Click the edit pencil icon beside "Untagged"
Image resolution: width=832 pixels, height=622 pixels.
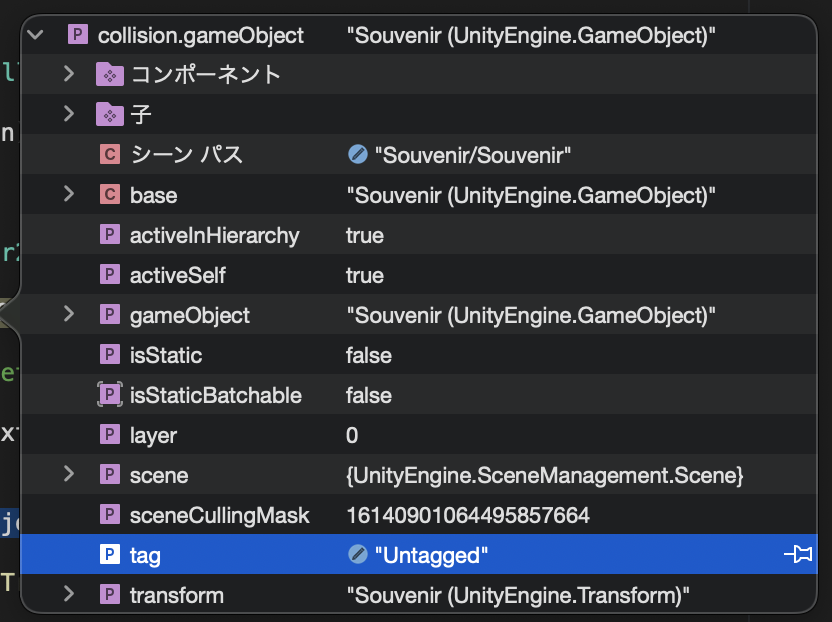358,555
